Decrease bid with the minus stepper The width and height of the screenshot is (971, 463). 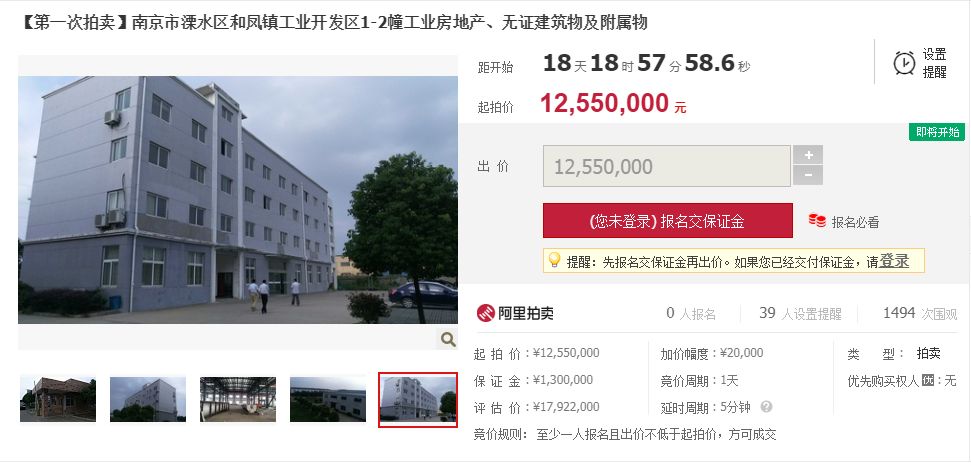tap(808, 175)
